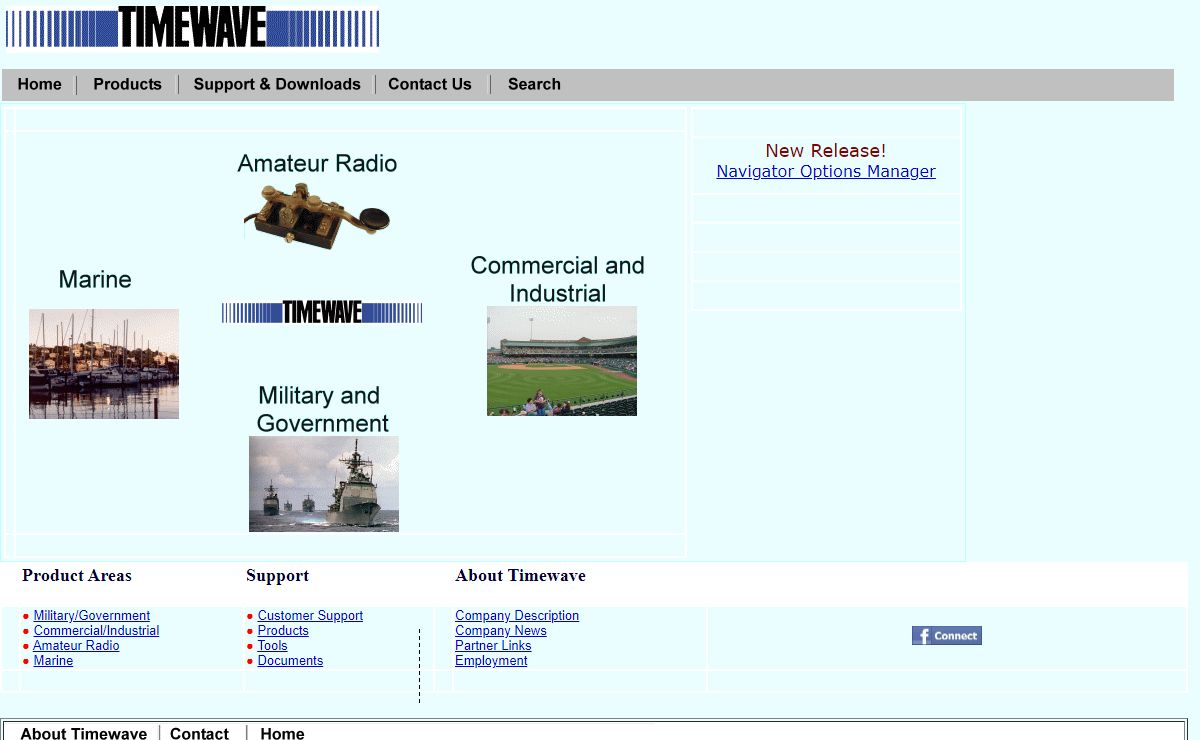
Task: Open the Company News link
Action: 501,631
